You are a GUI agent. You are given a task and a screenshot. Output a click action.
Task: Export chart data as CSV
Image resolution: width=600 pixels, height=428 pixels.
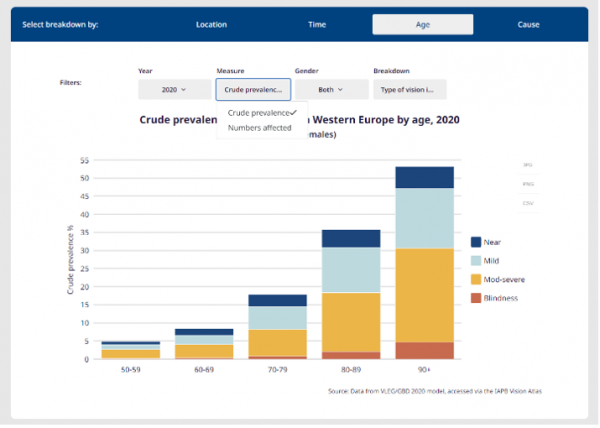click(x=528, y=203)
